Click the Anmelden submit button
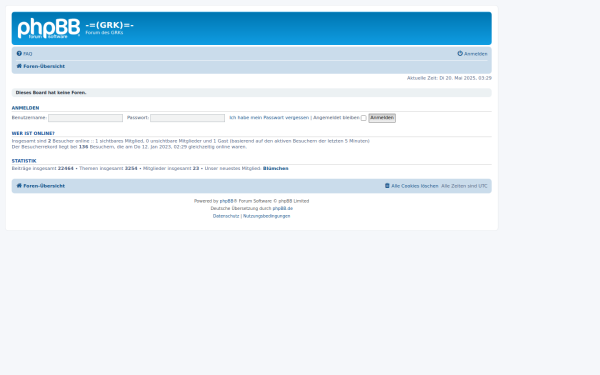 coord(382,118)
